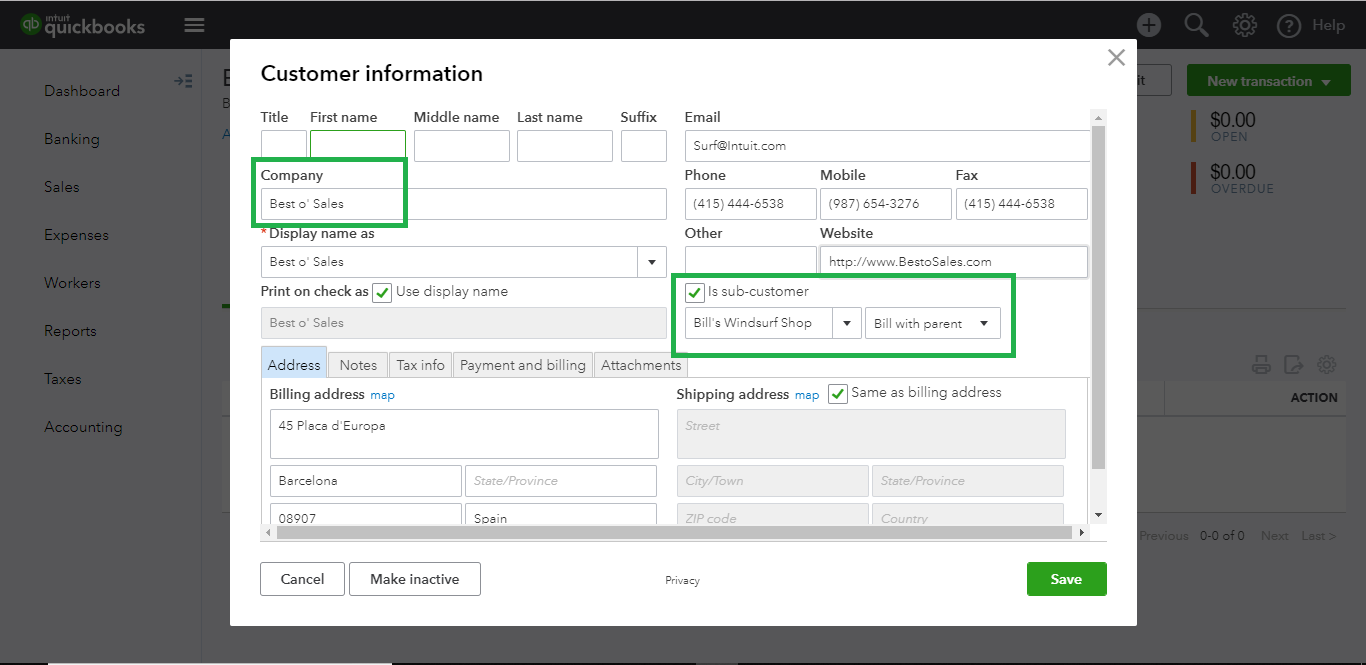Expand the Display name as dropdown
This screenshot has width=1366, height=665.
tap(652, 262)
